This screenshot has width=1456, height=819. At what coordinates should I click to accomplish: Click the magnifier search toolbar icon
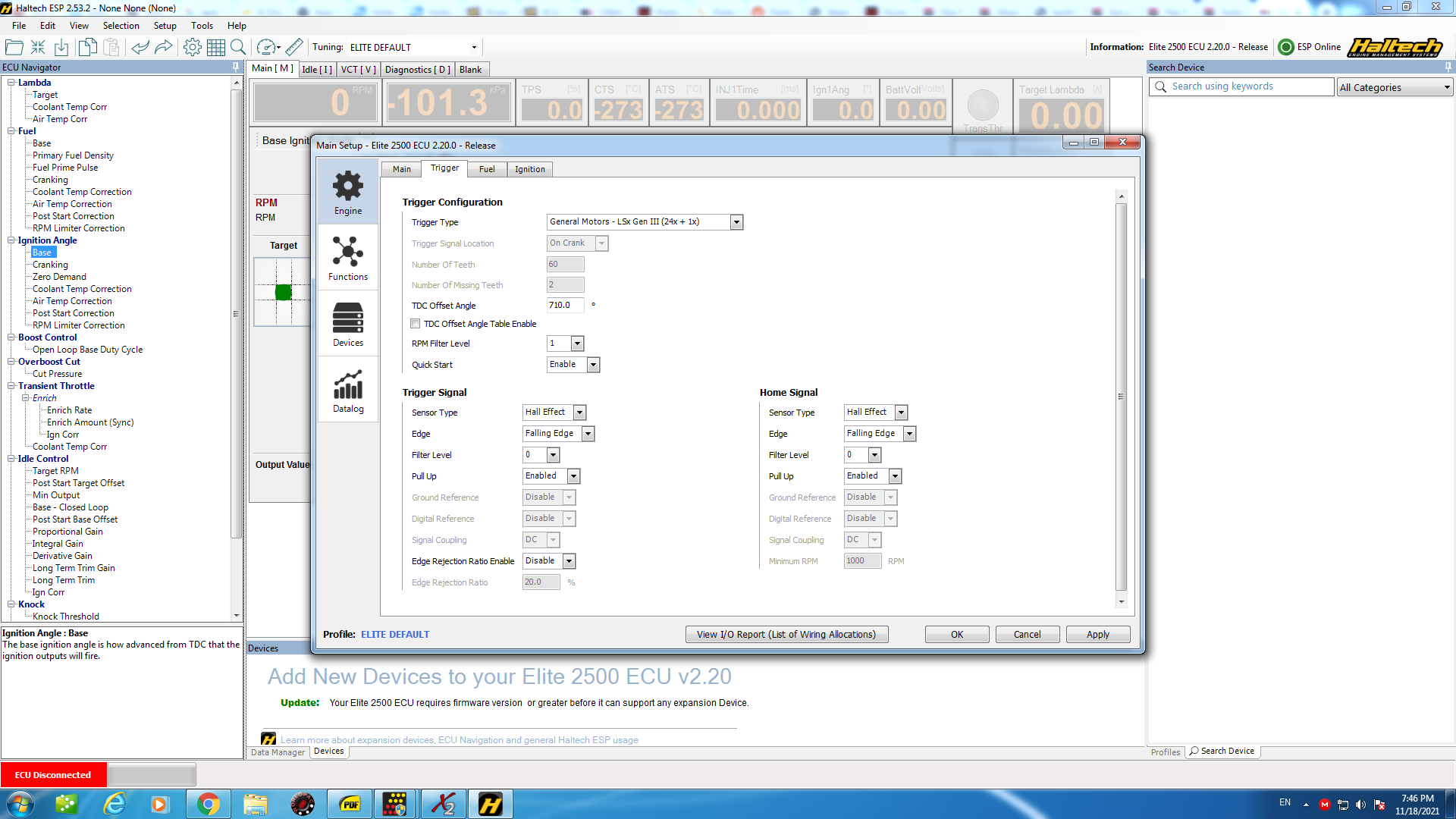click(x=238, y=47)
